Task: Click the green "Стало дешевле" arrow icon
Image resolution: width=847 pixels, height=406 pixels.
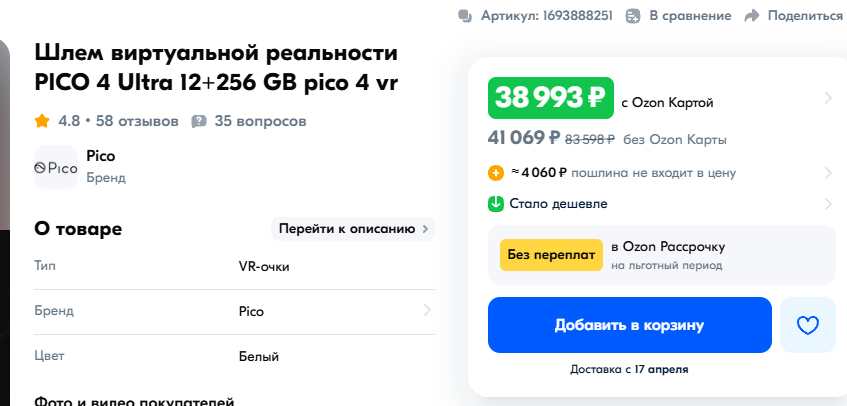Action: point(496,204)
